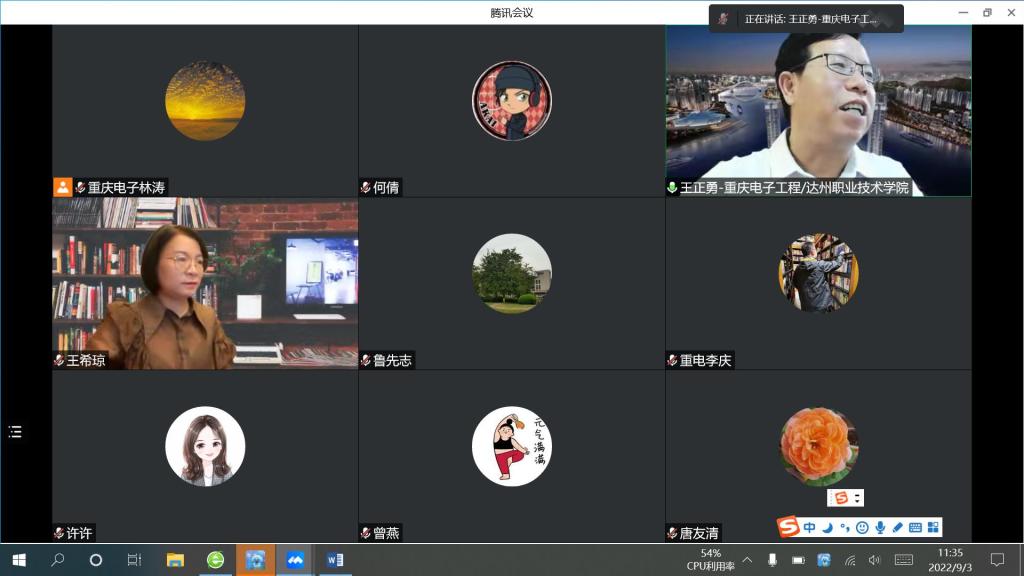Open Tencent Meeting from the taskbar
1024x576 pixels.
295,560
